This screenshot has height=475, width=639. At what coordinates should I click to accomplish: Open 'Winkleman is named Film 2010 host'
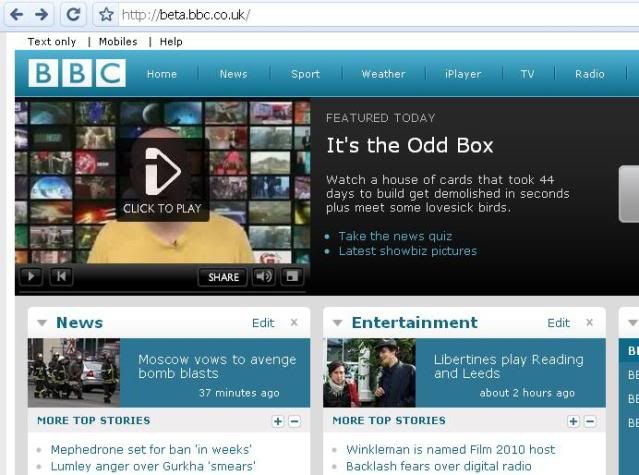tap(451, 450)
